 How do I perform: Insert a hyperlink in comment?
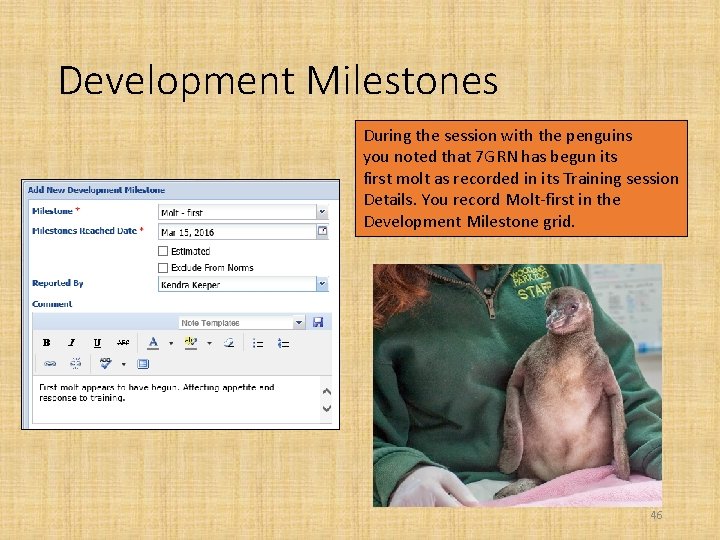pyautogui.click(x=50, y=364)
